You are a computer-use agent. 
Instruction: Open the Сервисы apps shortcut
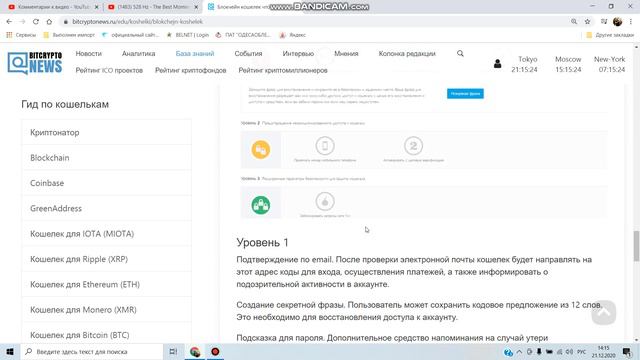[x=21, y=35]
